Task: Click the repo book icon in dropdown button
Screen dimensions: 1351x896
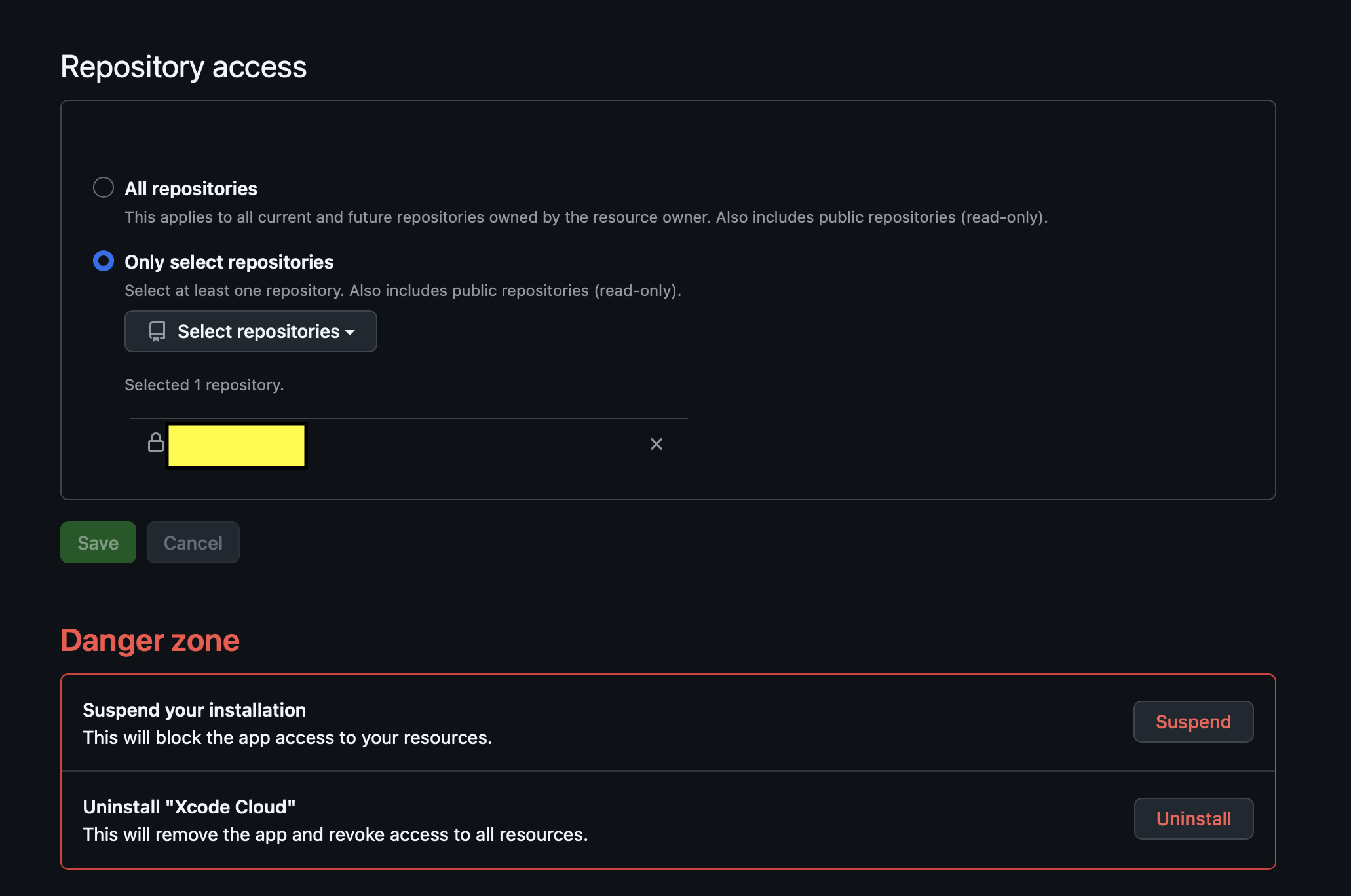Action: click(x=157, y=331)
